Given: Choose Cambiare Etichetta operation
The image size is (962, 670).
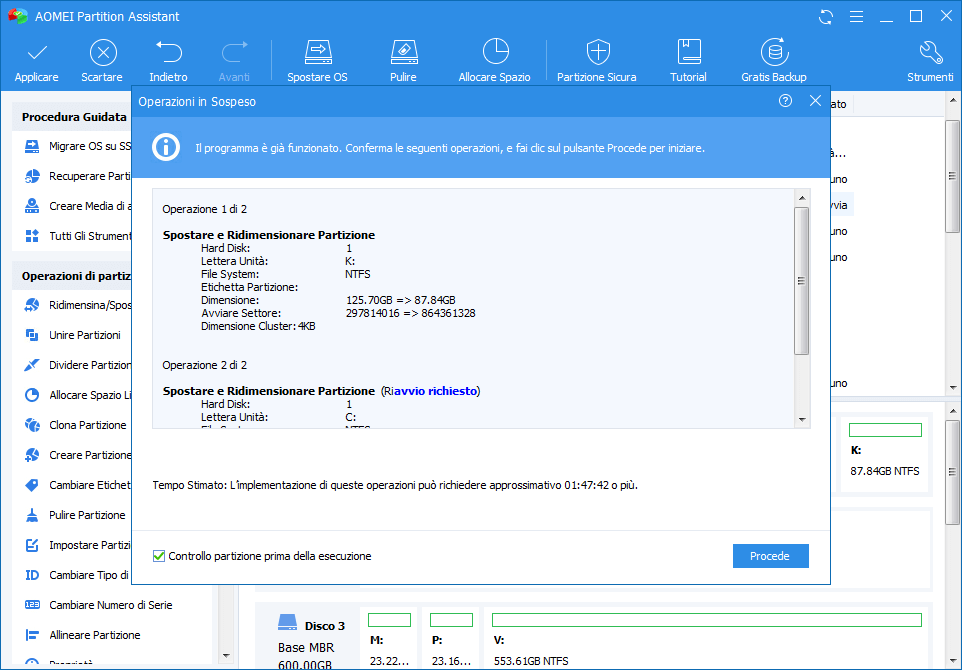Looking at the screenshot, I should pyautogui.click(x=79, y=485).
